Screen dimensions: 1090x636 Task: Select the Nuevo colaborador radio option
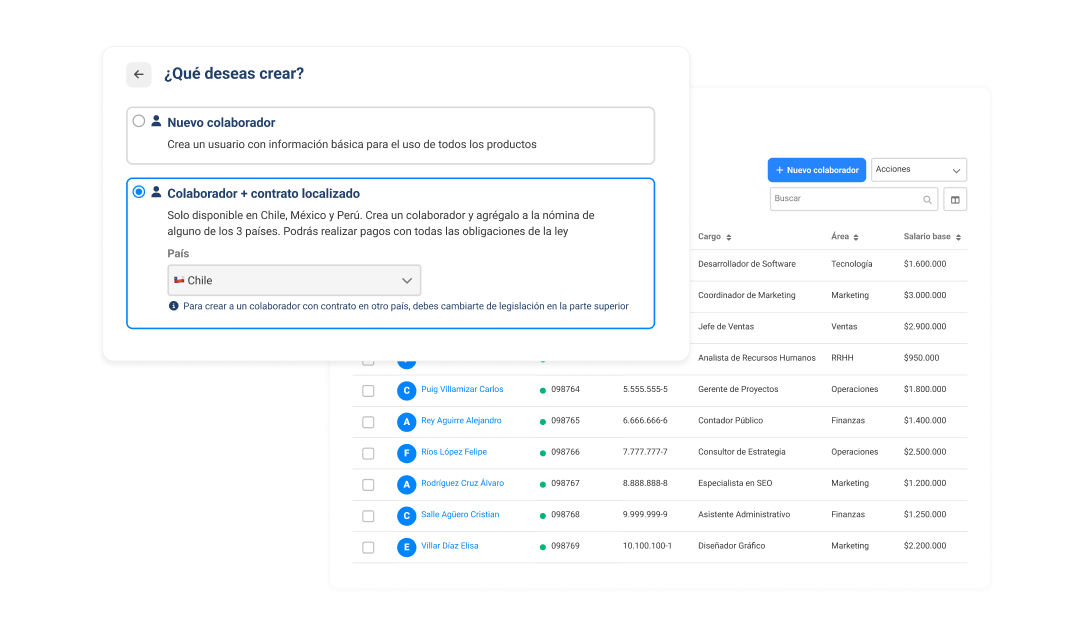pos(139,121)
